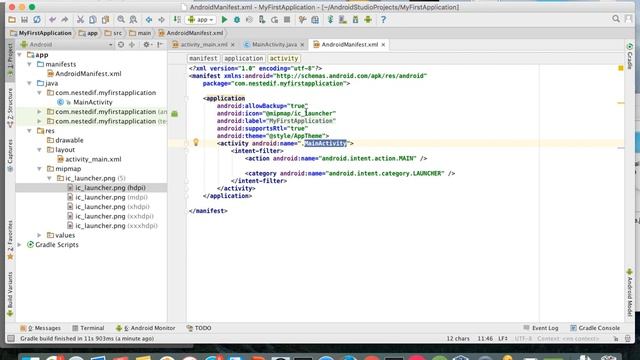Close the MainActivity.java tab
This screenshot has height=360, width=640.
click(302, 44)
